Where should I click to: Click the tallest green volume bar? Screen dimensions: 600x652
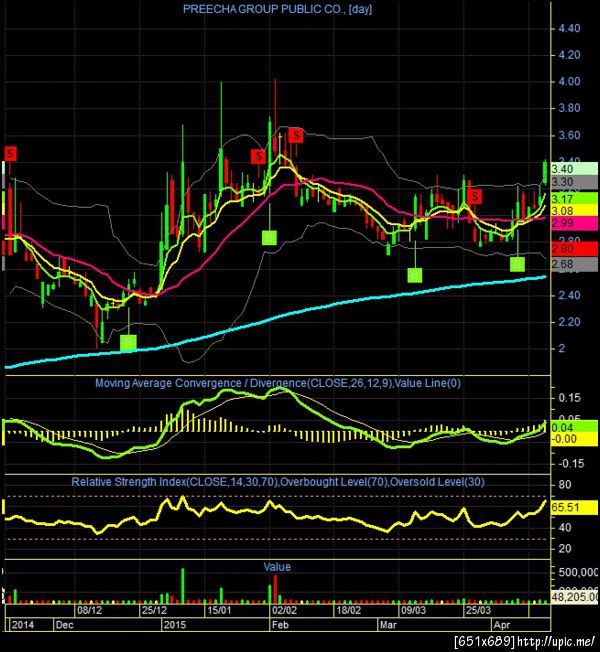(182, 586)
